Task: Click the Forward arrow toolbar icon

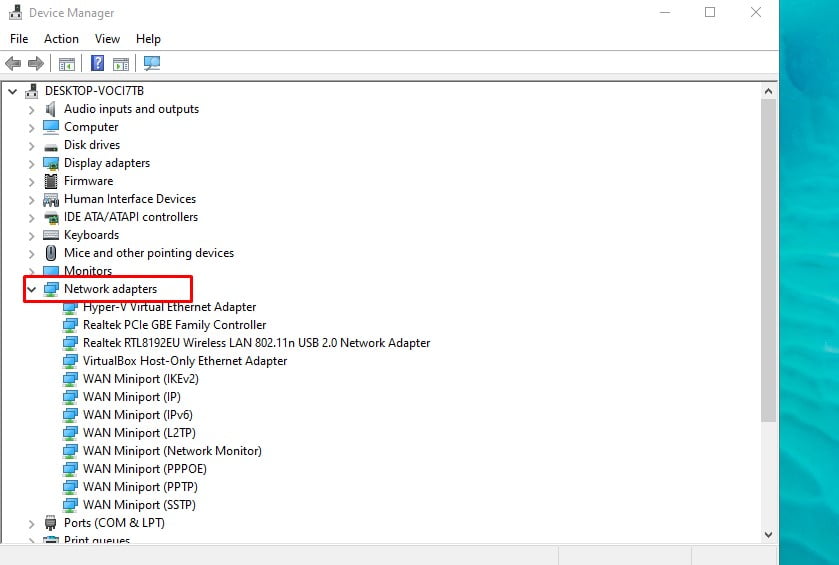Action: click(x=36, y=64)
